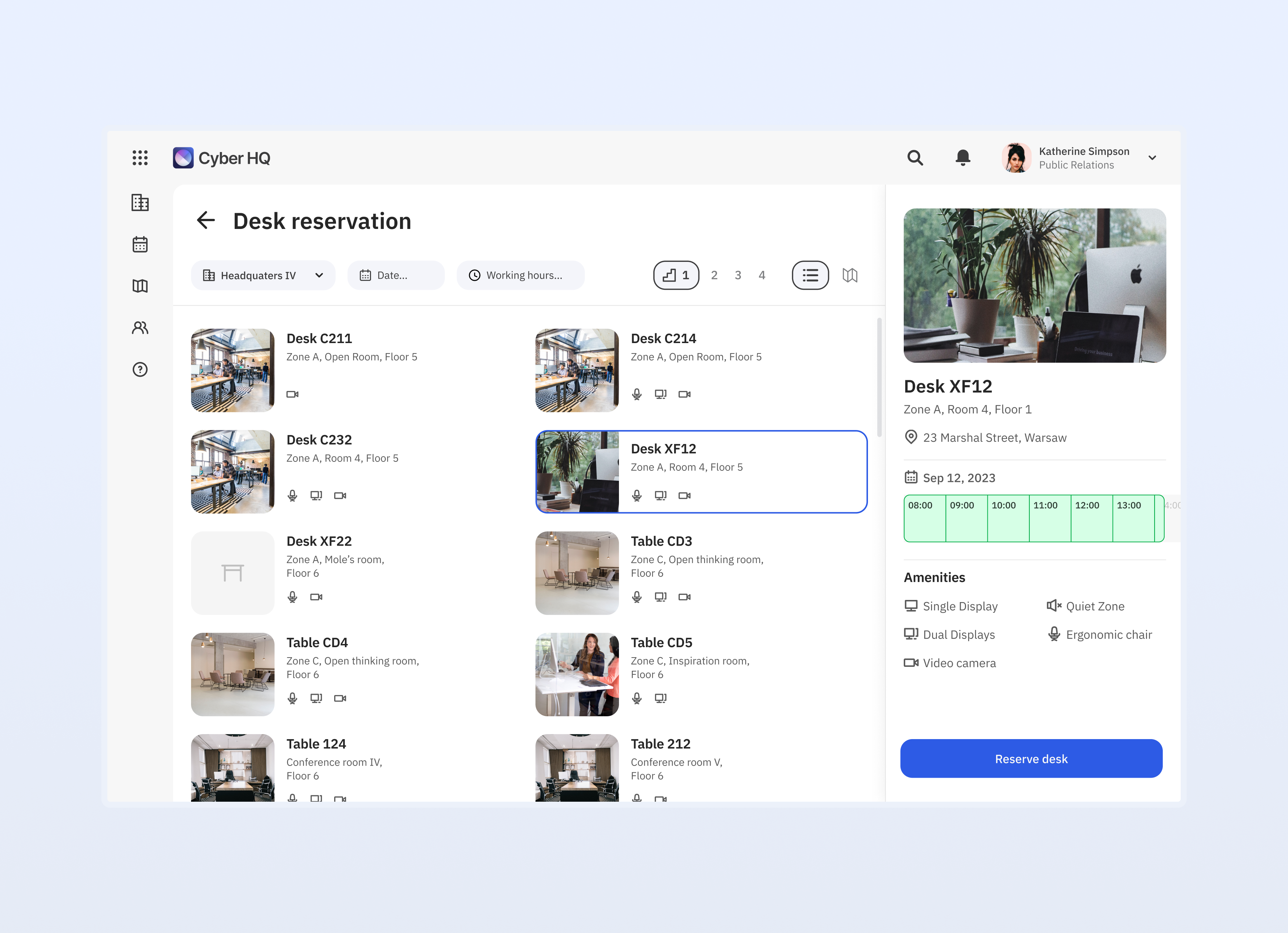Select the Desk C232 title

(x=319, y=440)
